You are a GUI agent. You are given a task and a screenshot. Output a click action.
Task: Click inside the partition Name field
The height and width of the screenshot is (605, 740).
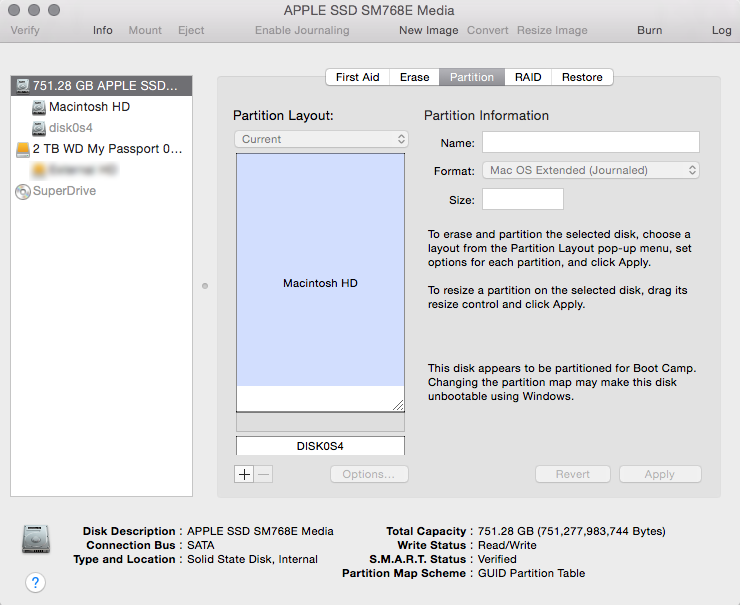pyautogui.click(x=590, y=142)
